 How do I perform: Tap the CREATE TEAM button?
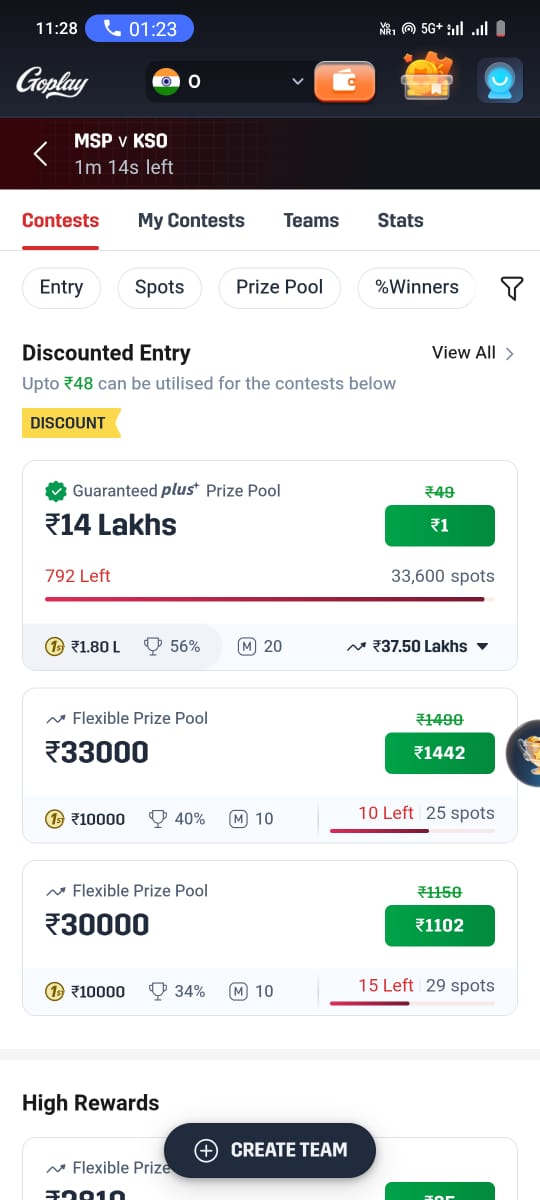pos(270,1150)
